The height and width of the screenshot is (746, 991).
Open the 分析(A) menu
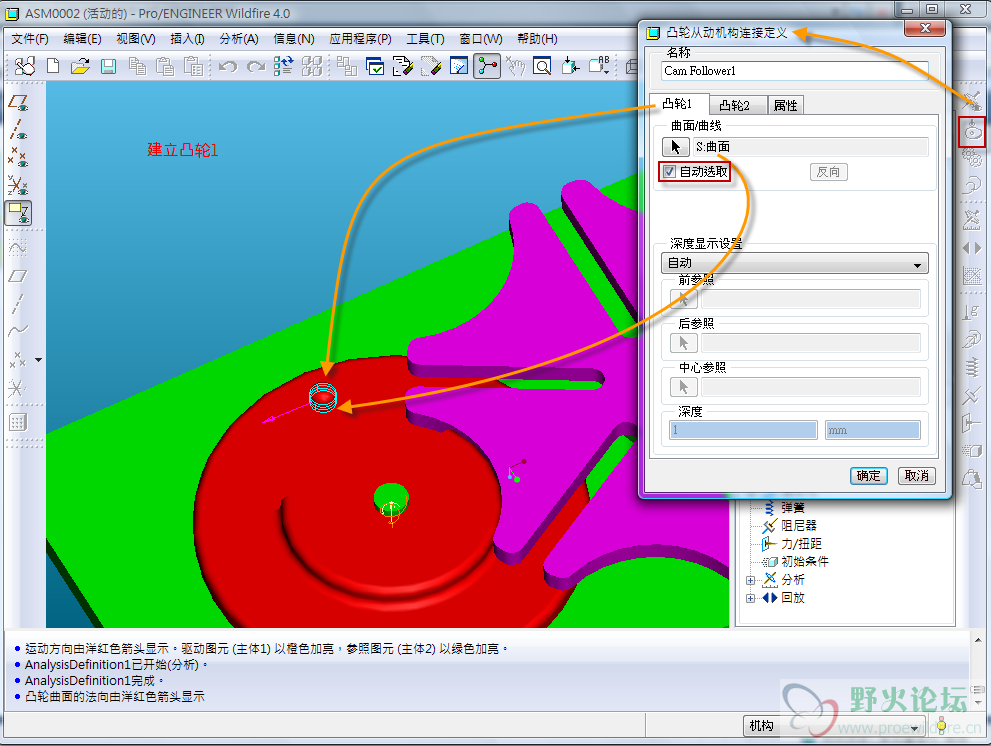238,39
